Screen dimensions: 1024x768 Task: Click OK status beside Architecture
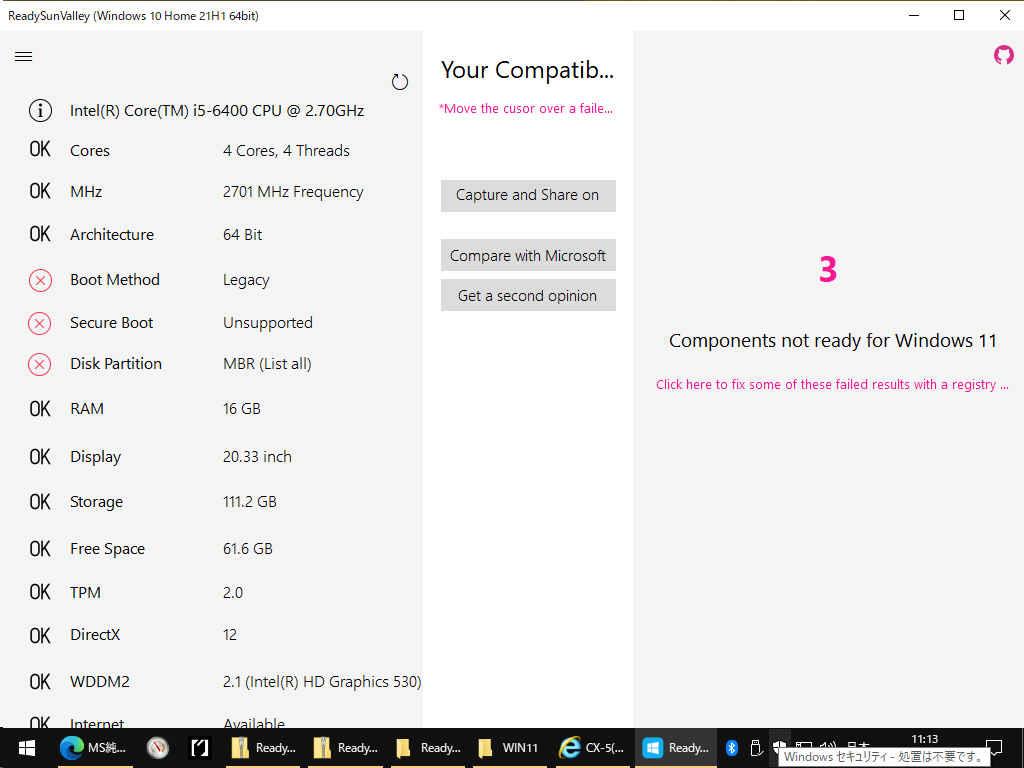pyautogui.click(x=40, y=234)
